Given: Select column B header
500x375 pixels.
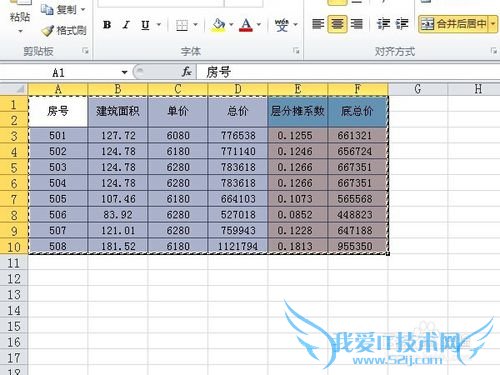Looking at the screenshot, I should tap(118, 89).
